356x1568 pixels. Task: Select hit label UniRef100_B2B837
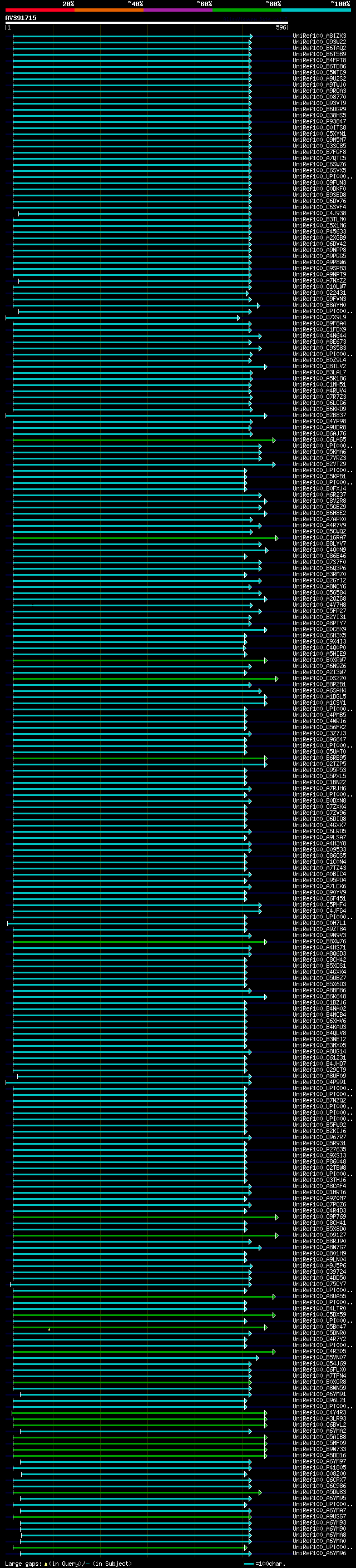[319, 415]
